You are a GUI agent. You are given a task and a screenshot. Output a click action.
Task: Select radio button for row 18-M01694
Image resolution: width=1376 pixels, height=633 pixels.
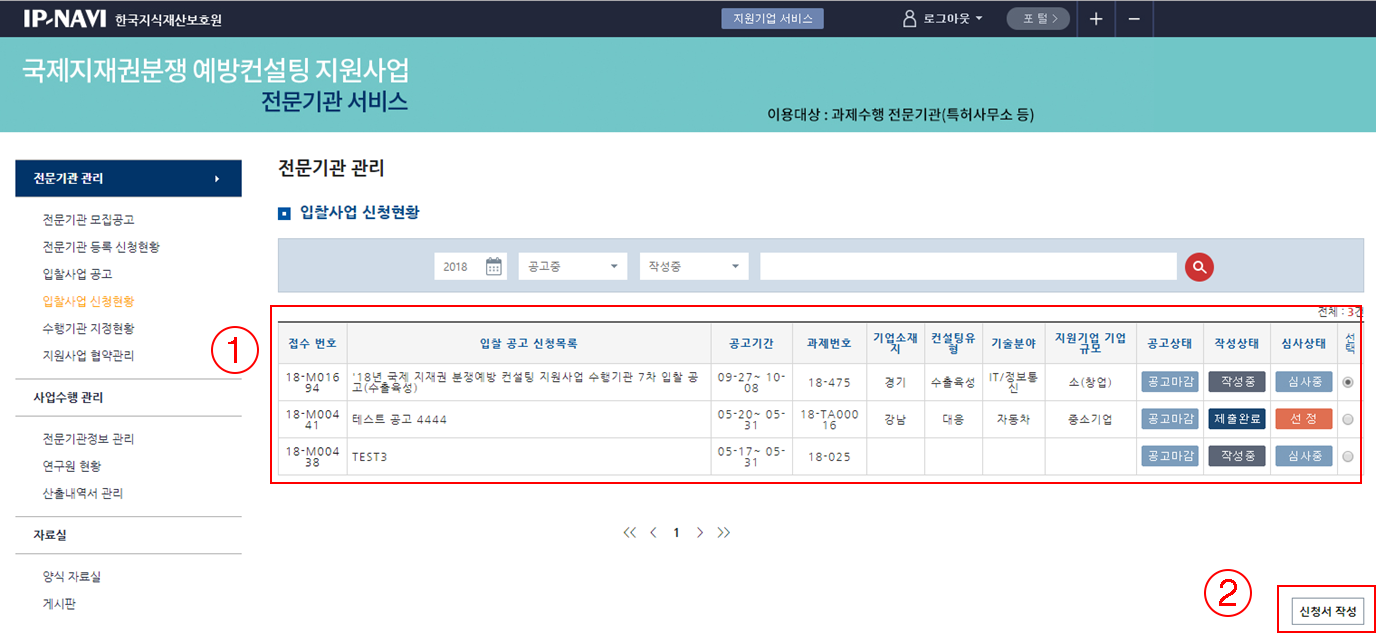point(1349,382)
